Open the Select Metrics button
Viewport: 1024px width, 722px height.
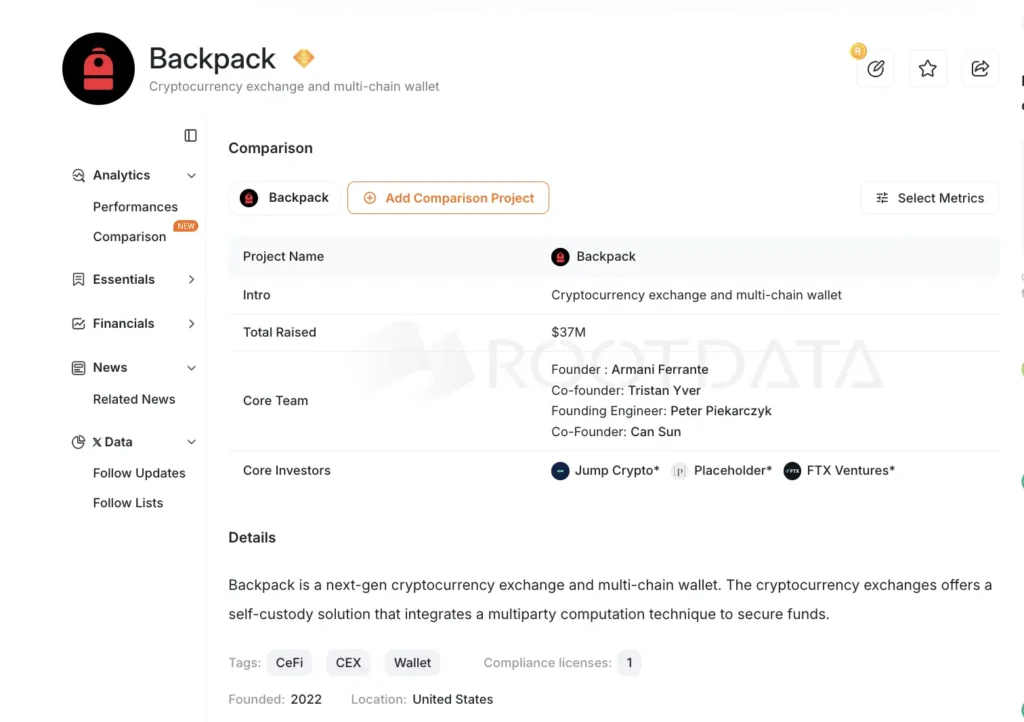pyautogui.click(x=930, y=198)
